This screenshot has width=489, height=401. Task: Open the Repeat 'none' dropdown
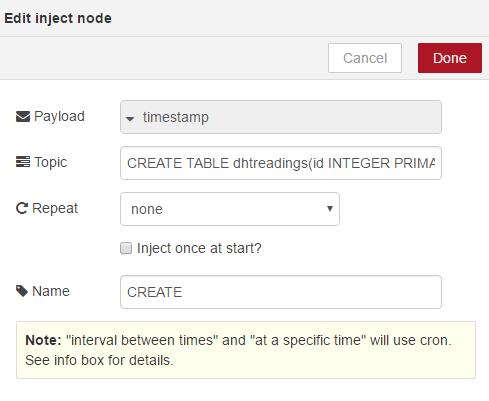point(230,209)
